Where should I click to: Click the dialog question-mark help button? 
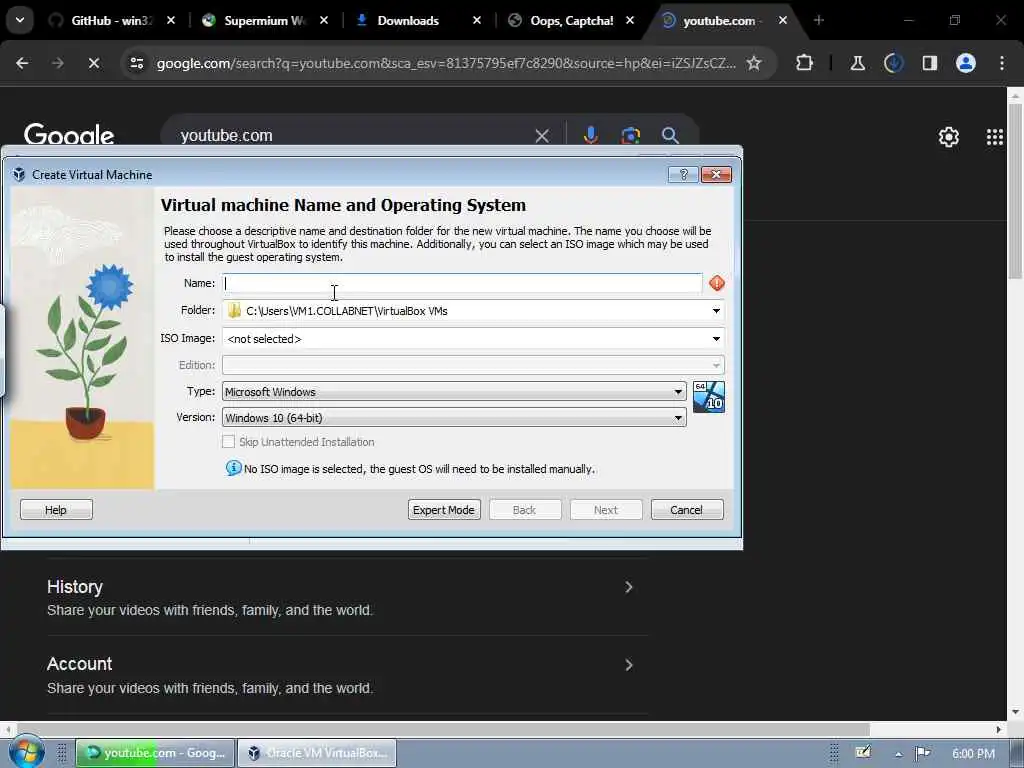point(683,174)
